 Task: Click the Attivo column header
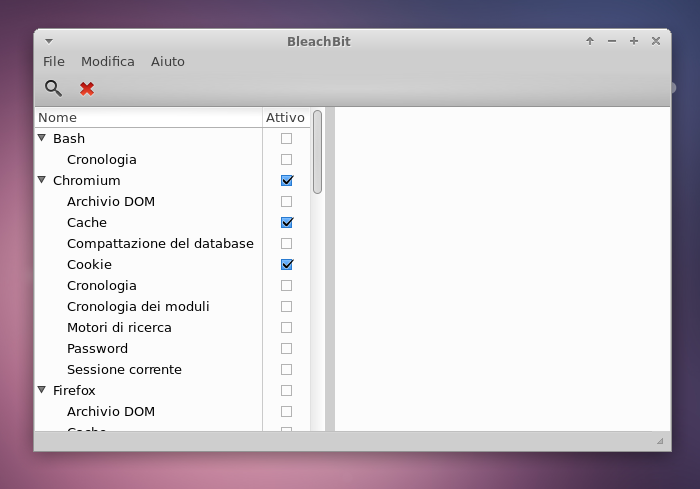[x=286, y=117]
